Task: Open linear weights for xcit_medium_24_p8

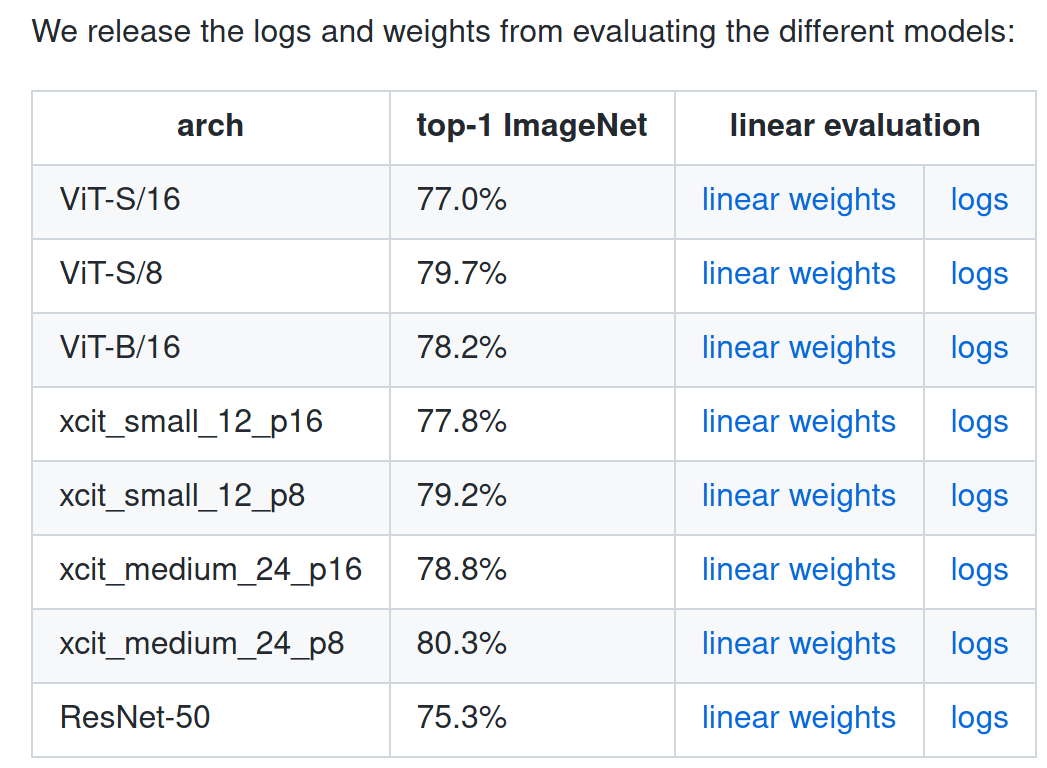Action: (x=799, y=644)
